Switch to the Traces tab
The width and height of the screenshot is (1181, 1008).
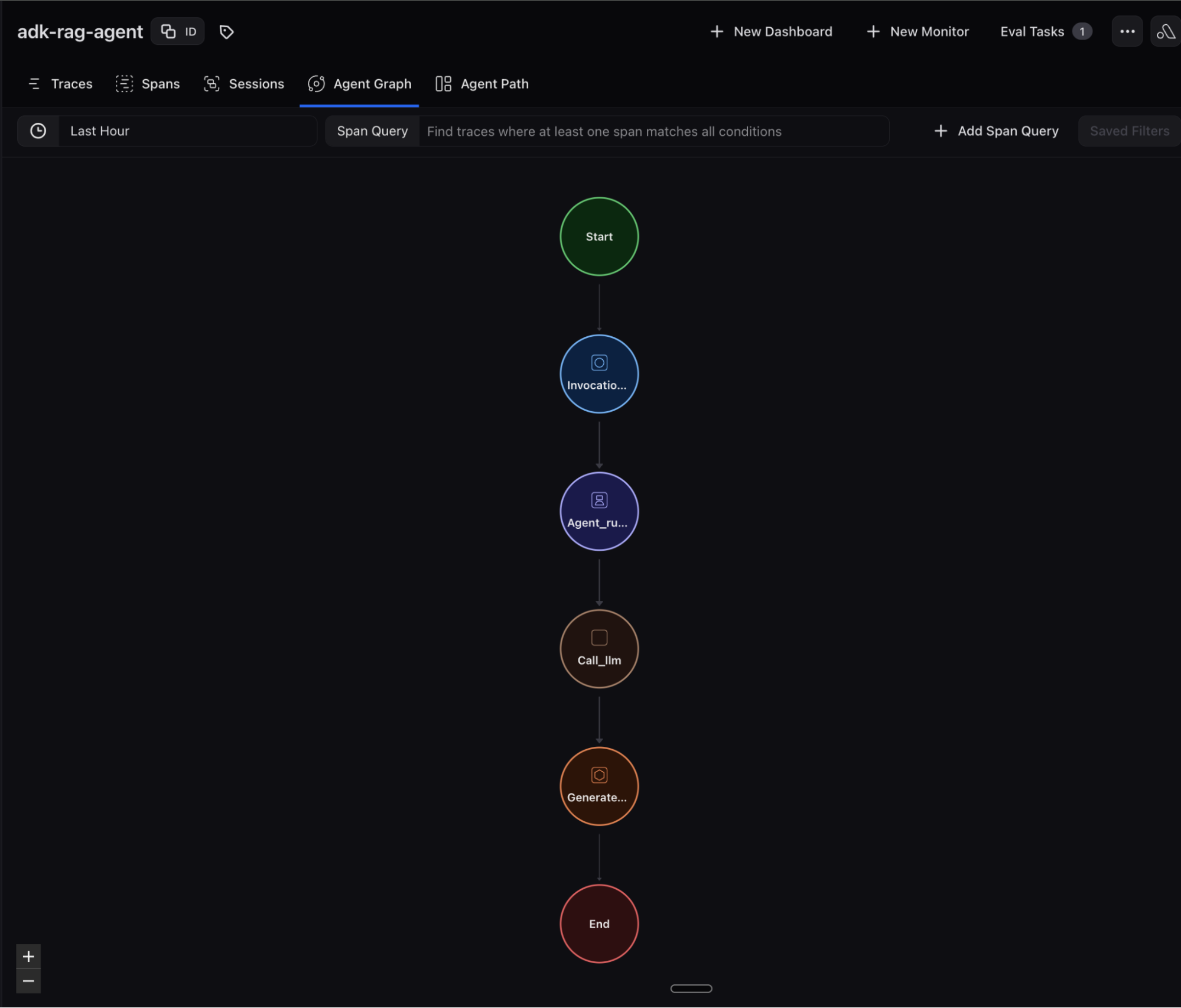60,84
